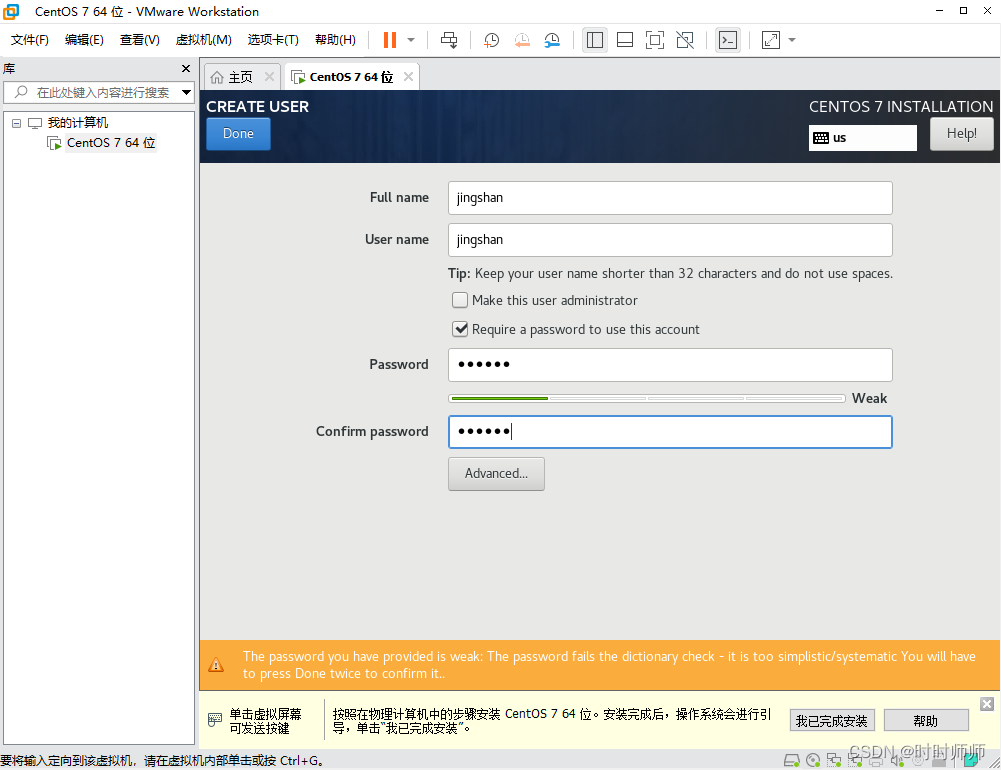Viewport: 1001px width, 770px height.
Task: Open the snapshot manager icon
Action: click(552, 40)
